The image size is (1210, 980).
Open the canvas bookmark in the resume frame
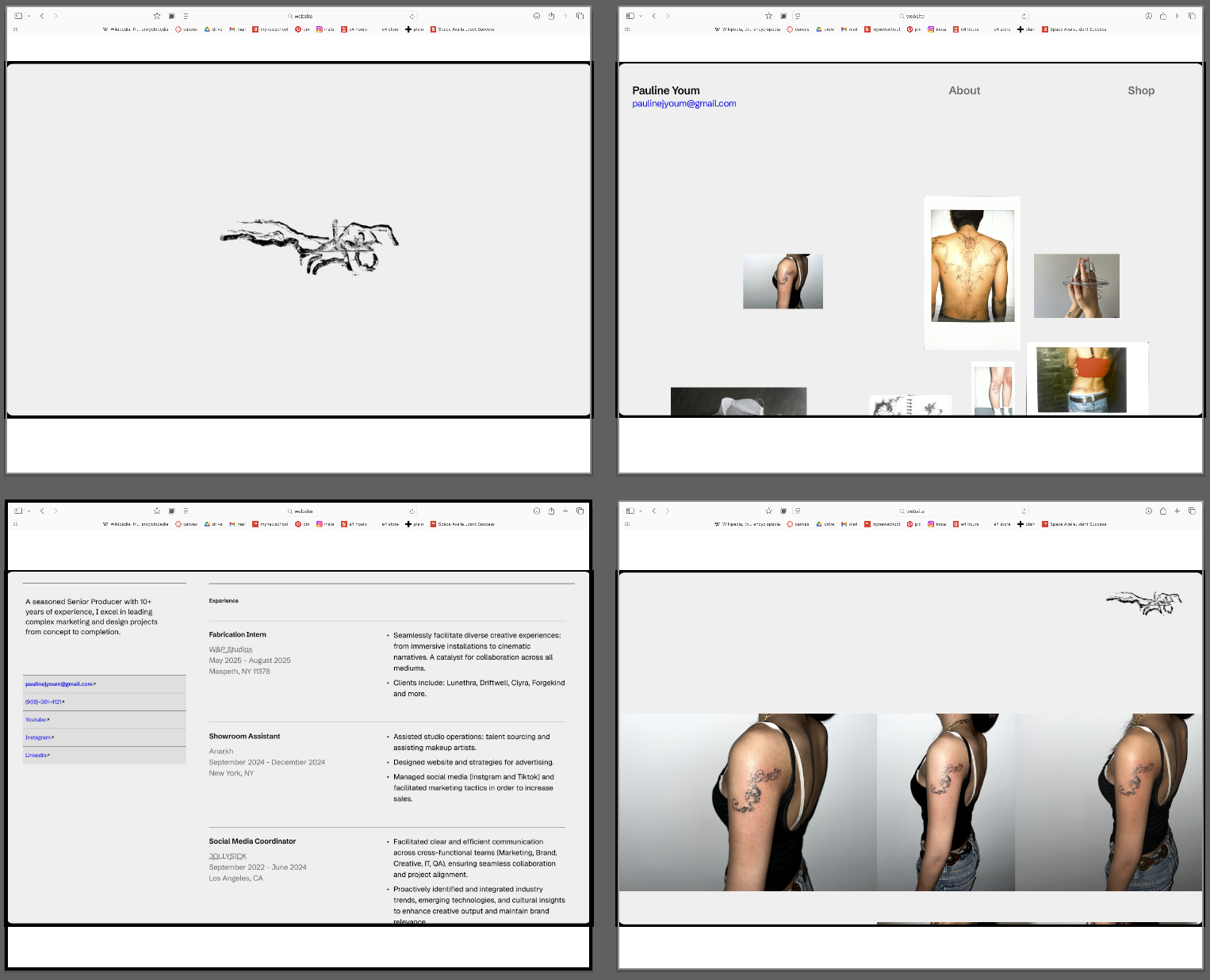click(x=186, y=524)
